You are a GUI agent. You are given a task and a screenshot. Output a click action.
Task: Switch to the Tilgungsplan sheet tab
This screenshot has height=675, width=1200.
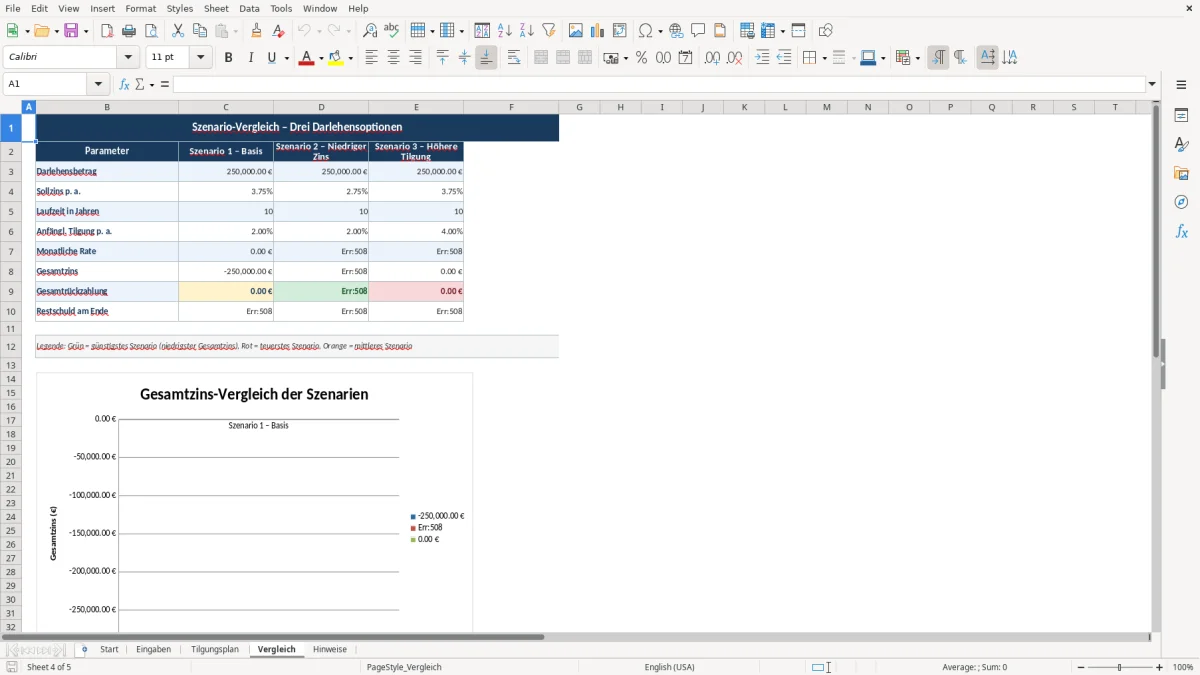point(215,649)
